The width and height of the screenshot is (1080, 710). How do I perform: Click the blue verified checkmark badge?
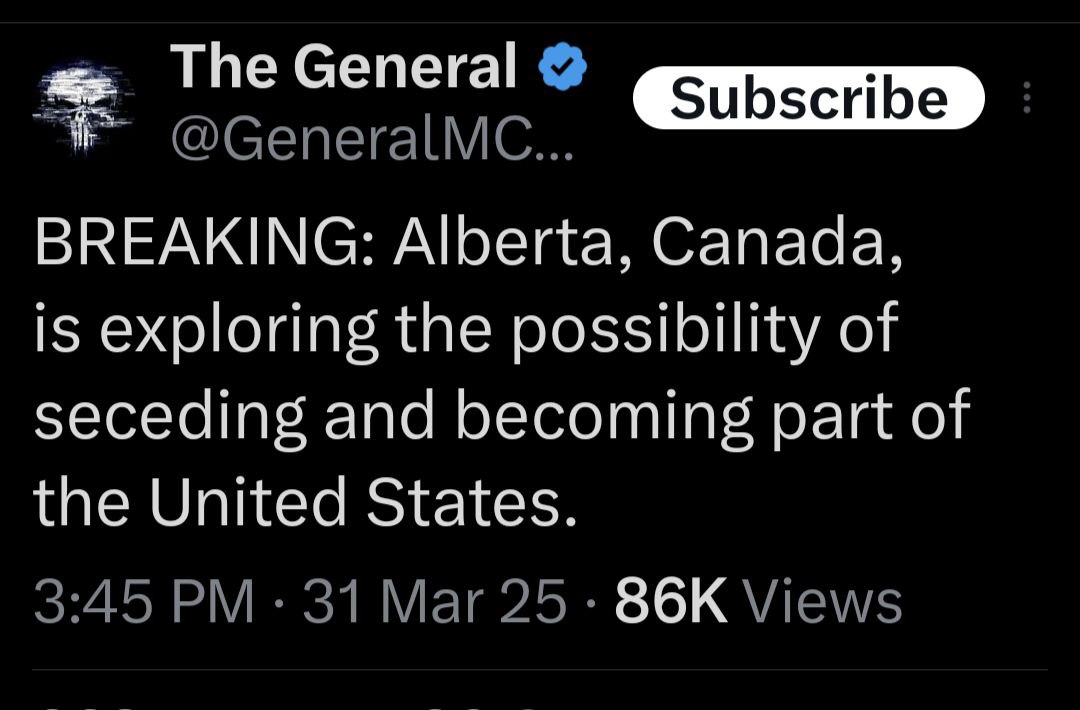click(563, 69)
